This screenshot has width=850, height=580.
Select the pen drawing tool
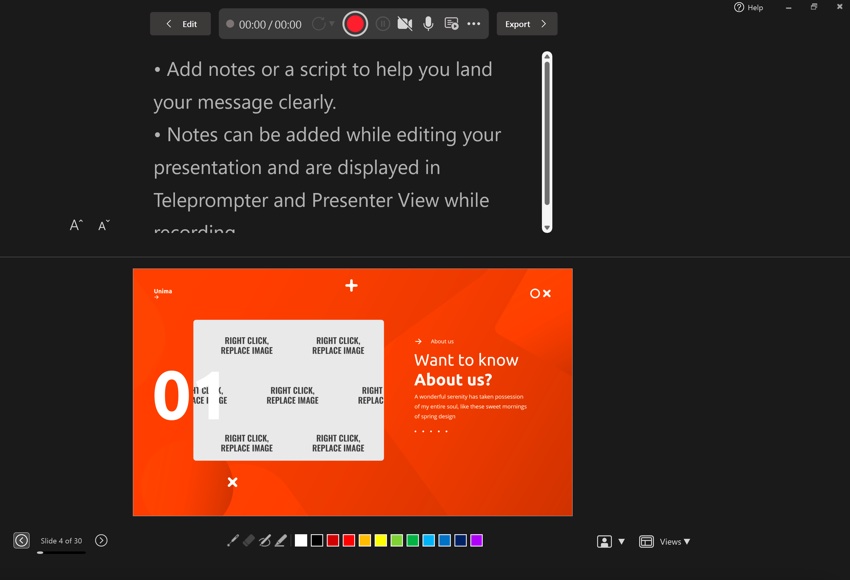[x=265, y=540]
